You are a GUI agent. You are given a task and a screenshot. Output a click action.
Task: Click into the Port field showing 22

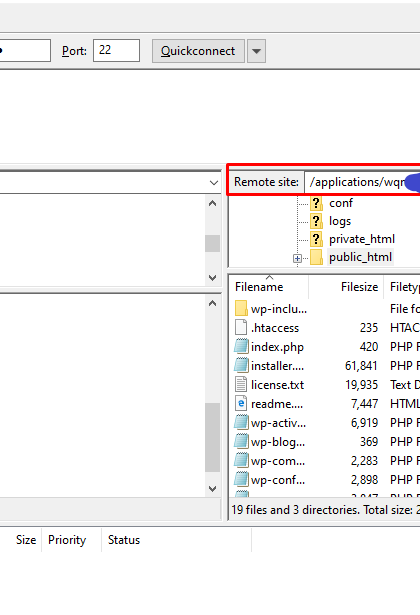(x=116, y=50)
